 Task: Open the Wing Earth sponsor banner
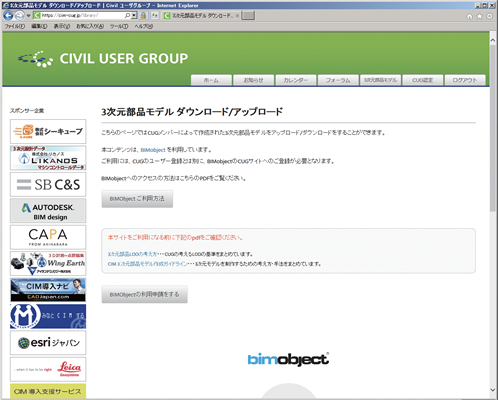[48, 263]
